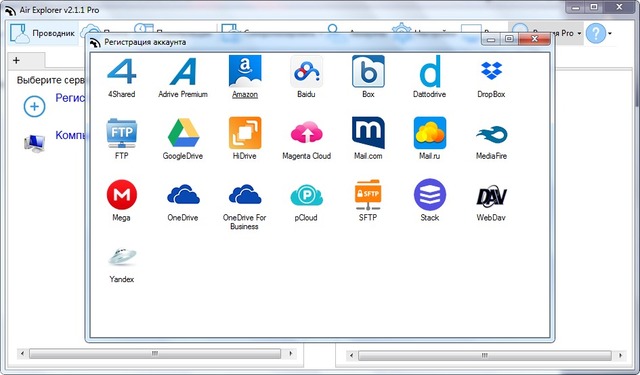The height and width of the screenshot is (375, 640).
Task: Close the Регистрация аккаунта dialog
Action: click(534, 39)
